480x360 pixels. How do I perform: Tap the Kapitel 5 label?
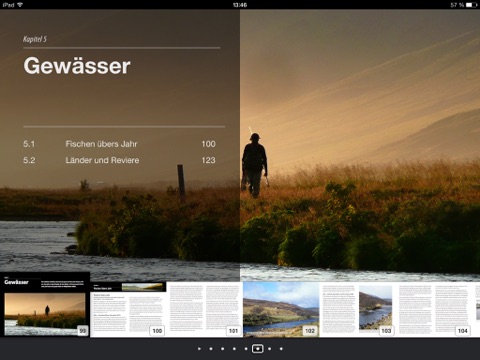[x=35, y=39]
